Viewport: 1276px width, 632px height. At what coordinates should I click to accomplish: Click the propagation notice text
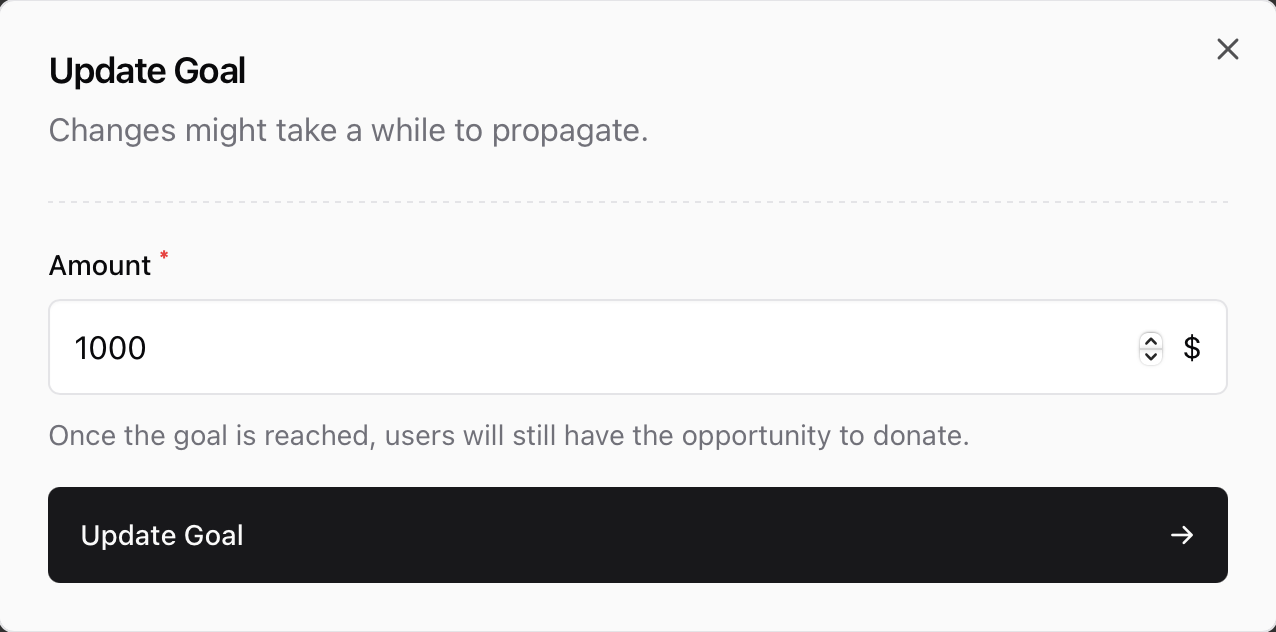pyautogui.click(x=348, y=130)
